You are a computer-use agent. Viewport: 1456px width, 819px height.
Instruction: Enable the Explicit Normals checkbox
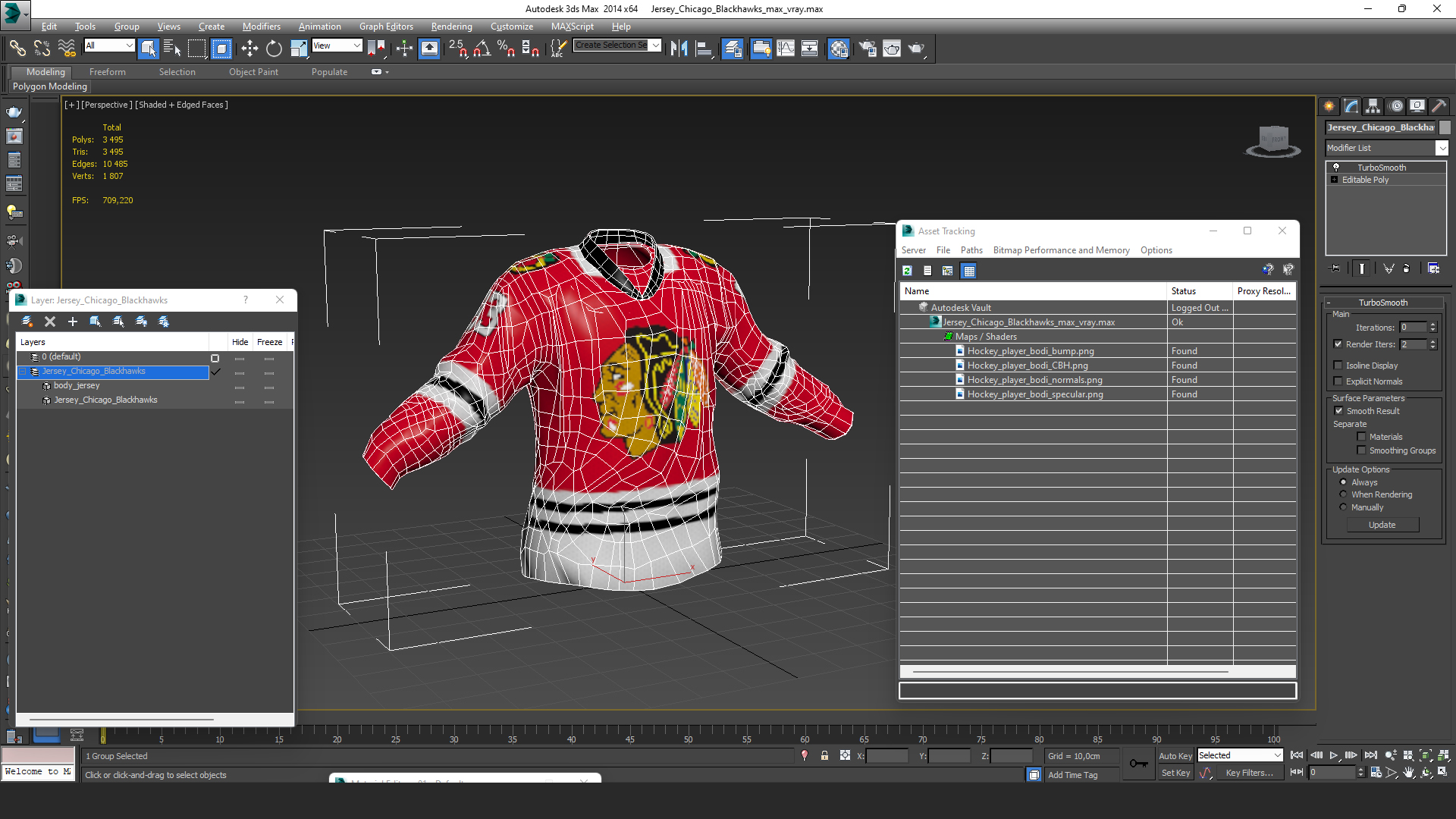pyautogui.click(x=1338, y=381)
